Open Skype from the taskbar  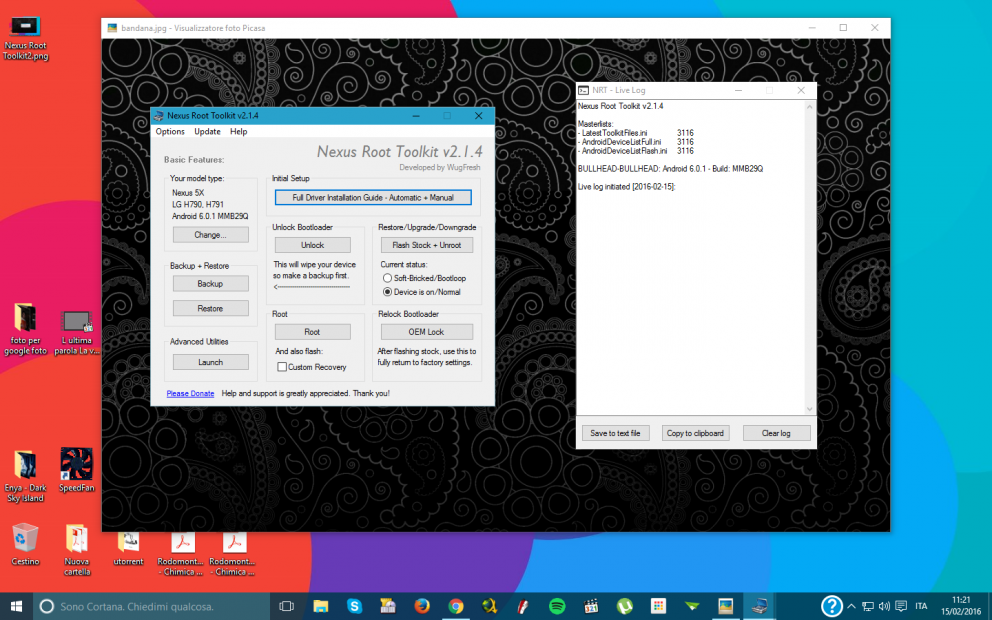[354, 606]
